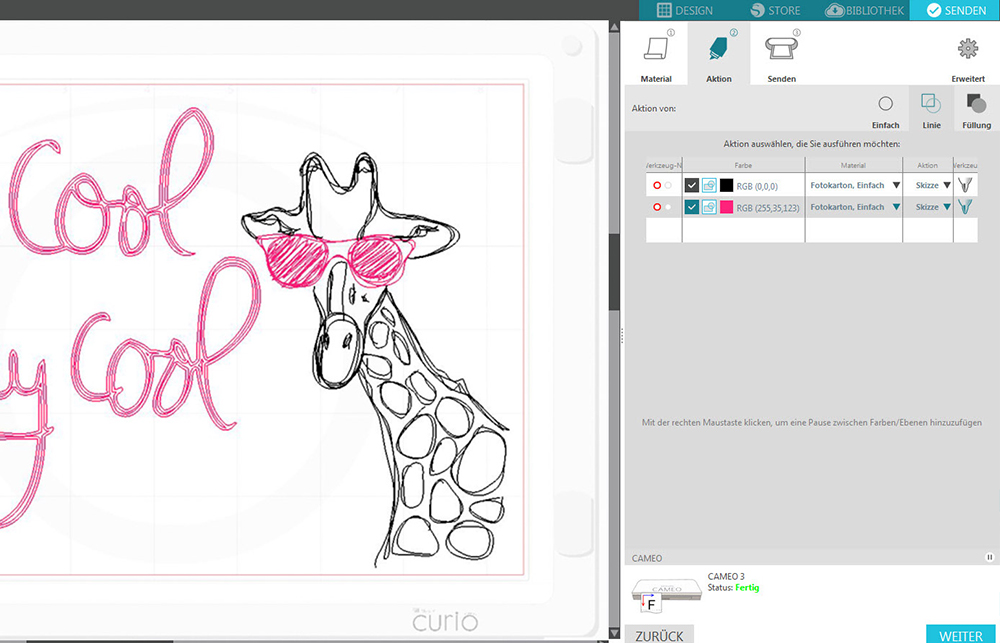Choose the Füllung action mode
Image resolution: width=1000 pixels, height=643 pixels.
(x=976, y=105)
